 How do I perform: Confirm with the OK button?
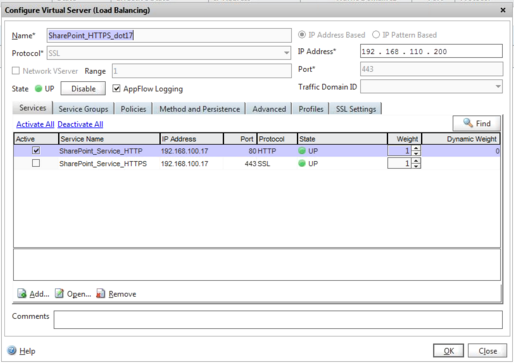pos(448,351)
